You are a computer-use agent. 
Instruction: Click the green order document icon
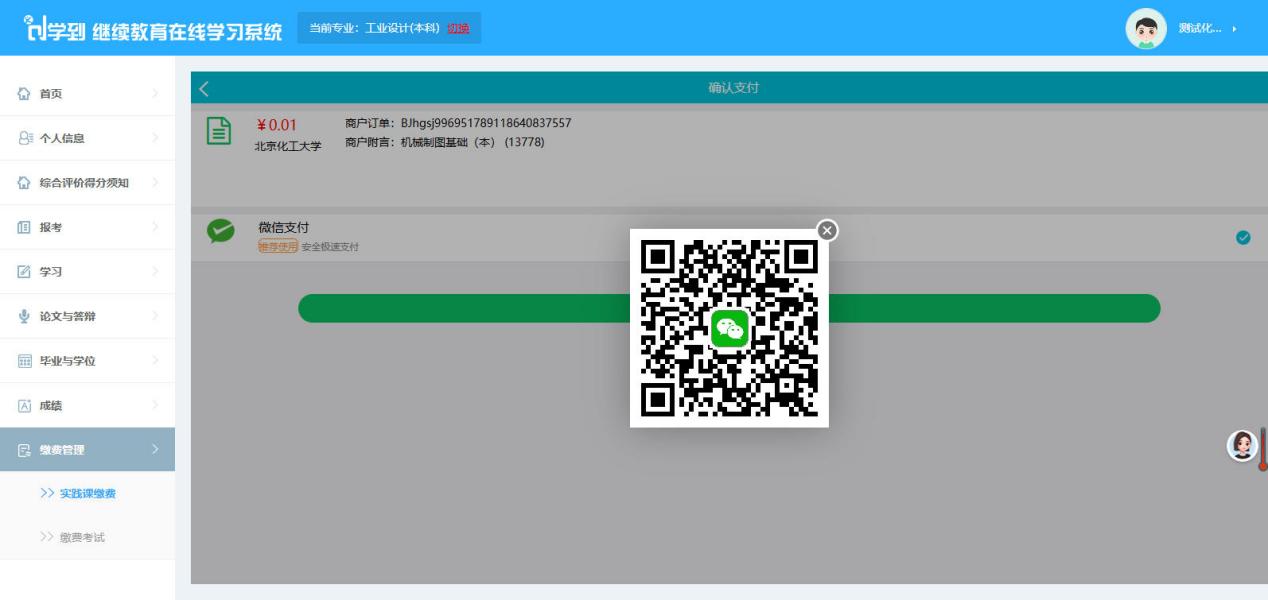pyautogui.click(x=219, y=132)
